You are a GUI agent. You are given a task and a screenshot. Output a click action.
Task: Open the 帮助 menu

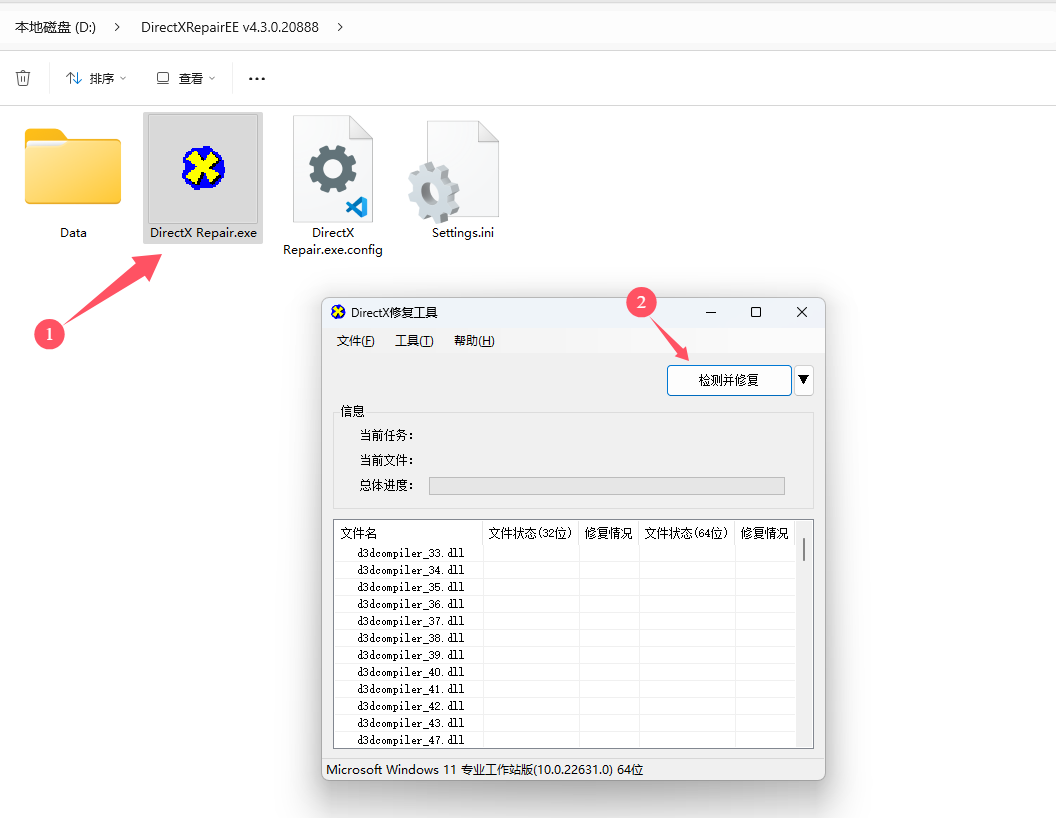473,340
